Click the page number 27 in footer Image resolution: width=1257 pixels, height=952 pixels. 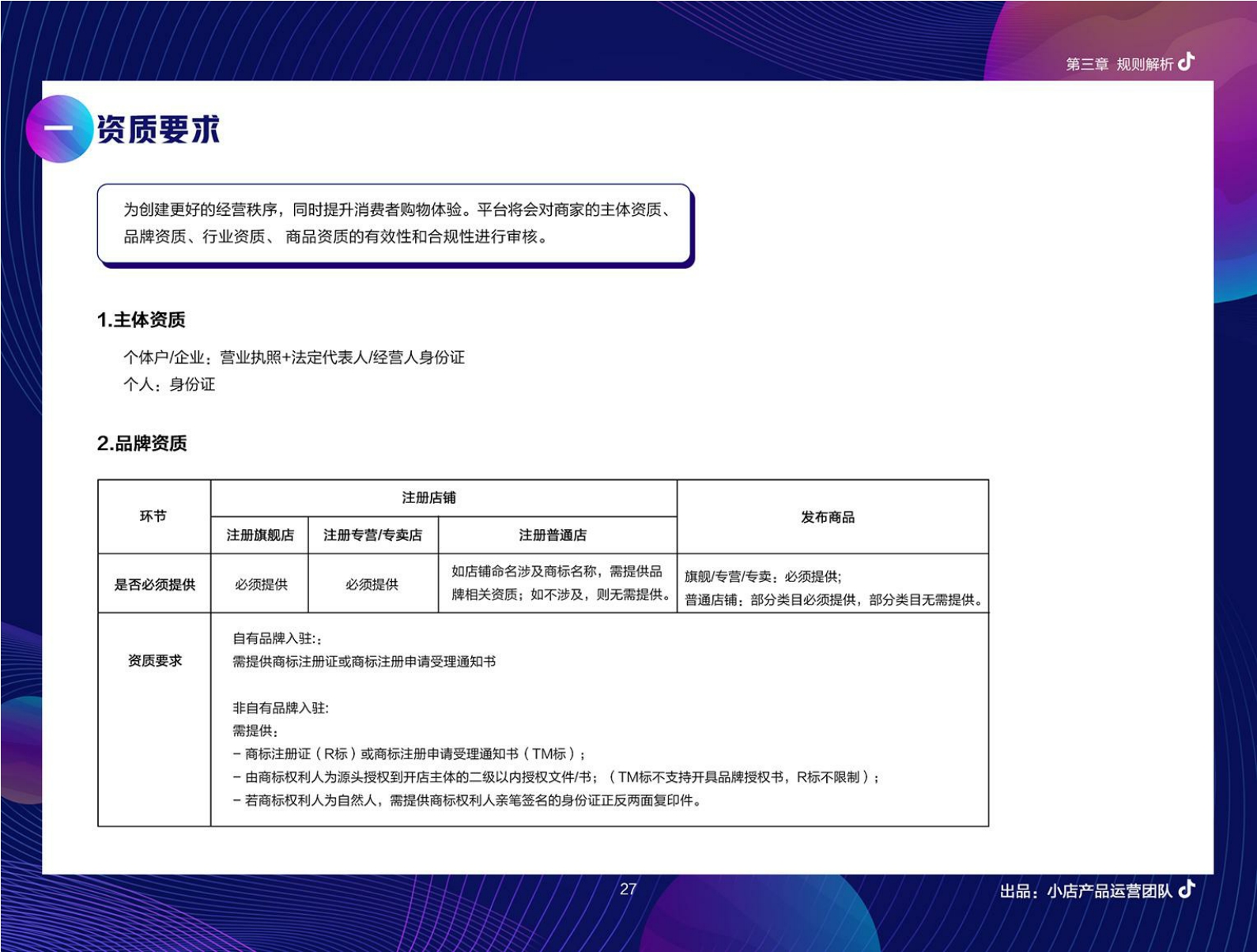coord(628,890)
